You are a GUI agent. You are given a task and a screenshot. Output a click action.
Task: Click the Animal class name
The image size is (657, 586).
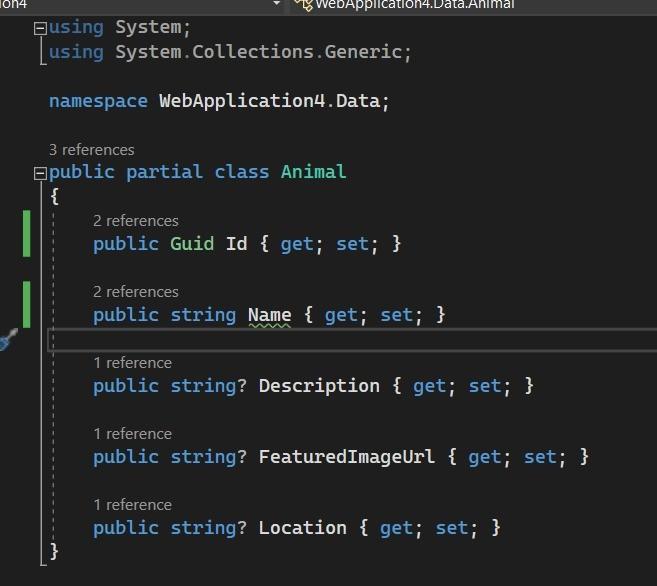point(313,172)
